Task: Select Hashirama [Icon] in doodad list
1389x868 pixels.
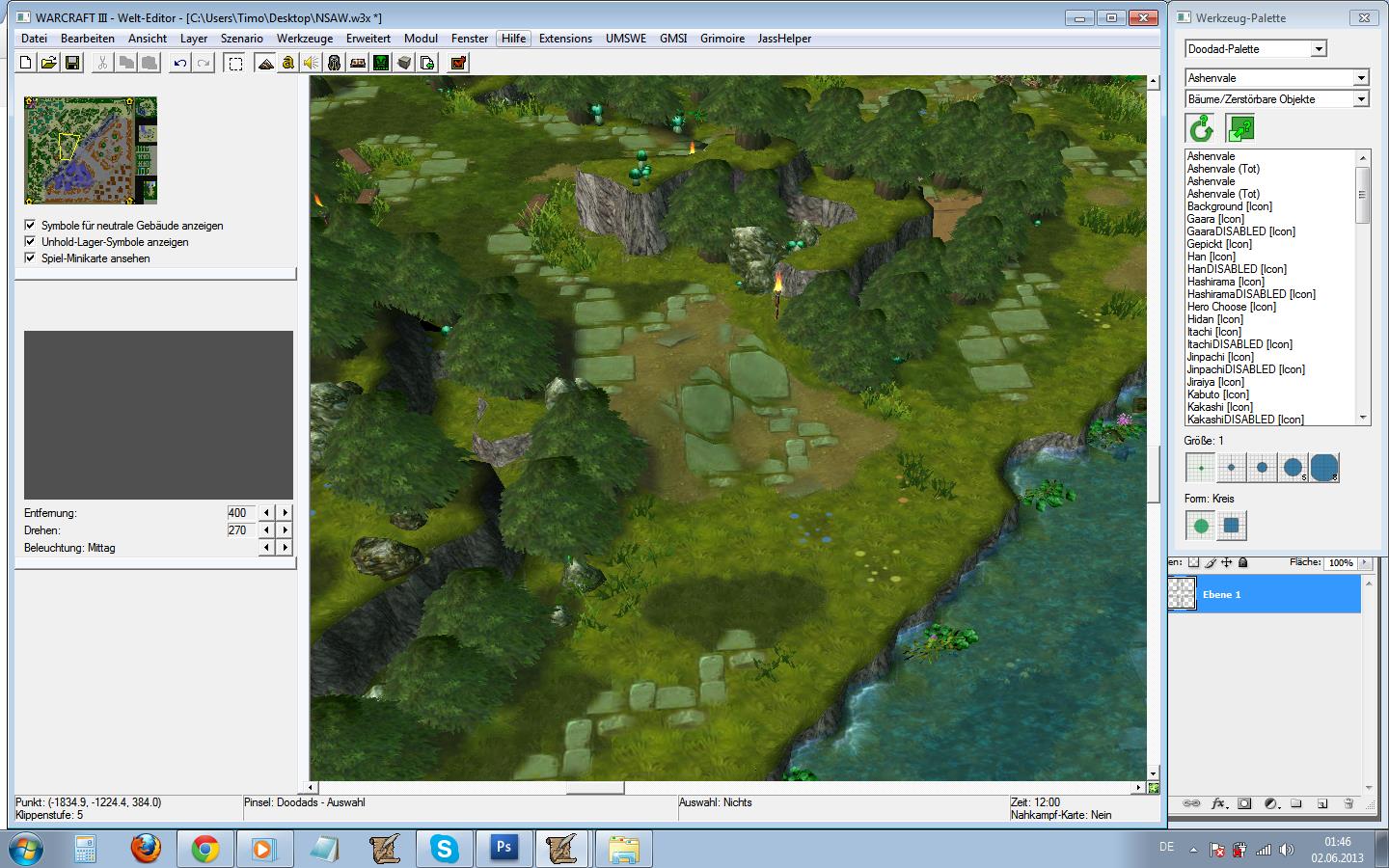Action: (x=1225, y=282)
